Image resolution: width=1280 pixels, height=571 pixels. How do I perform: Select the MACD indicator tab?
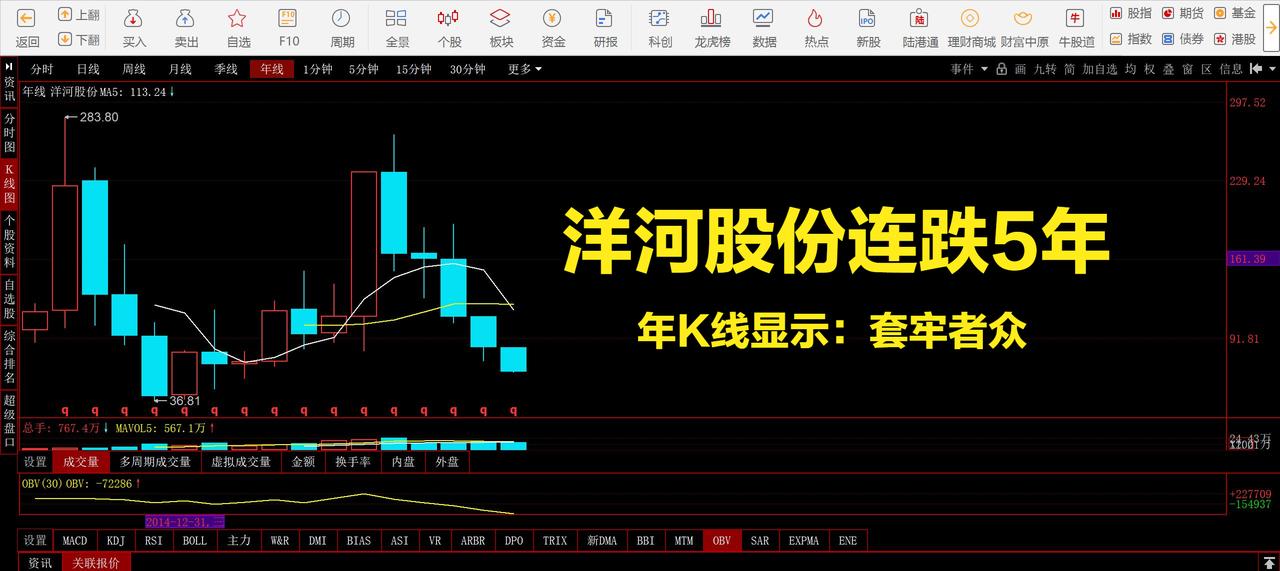75,540
